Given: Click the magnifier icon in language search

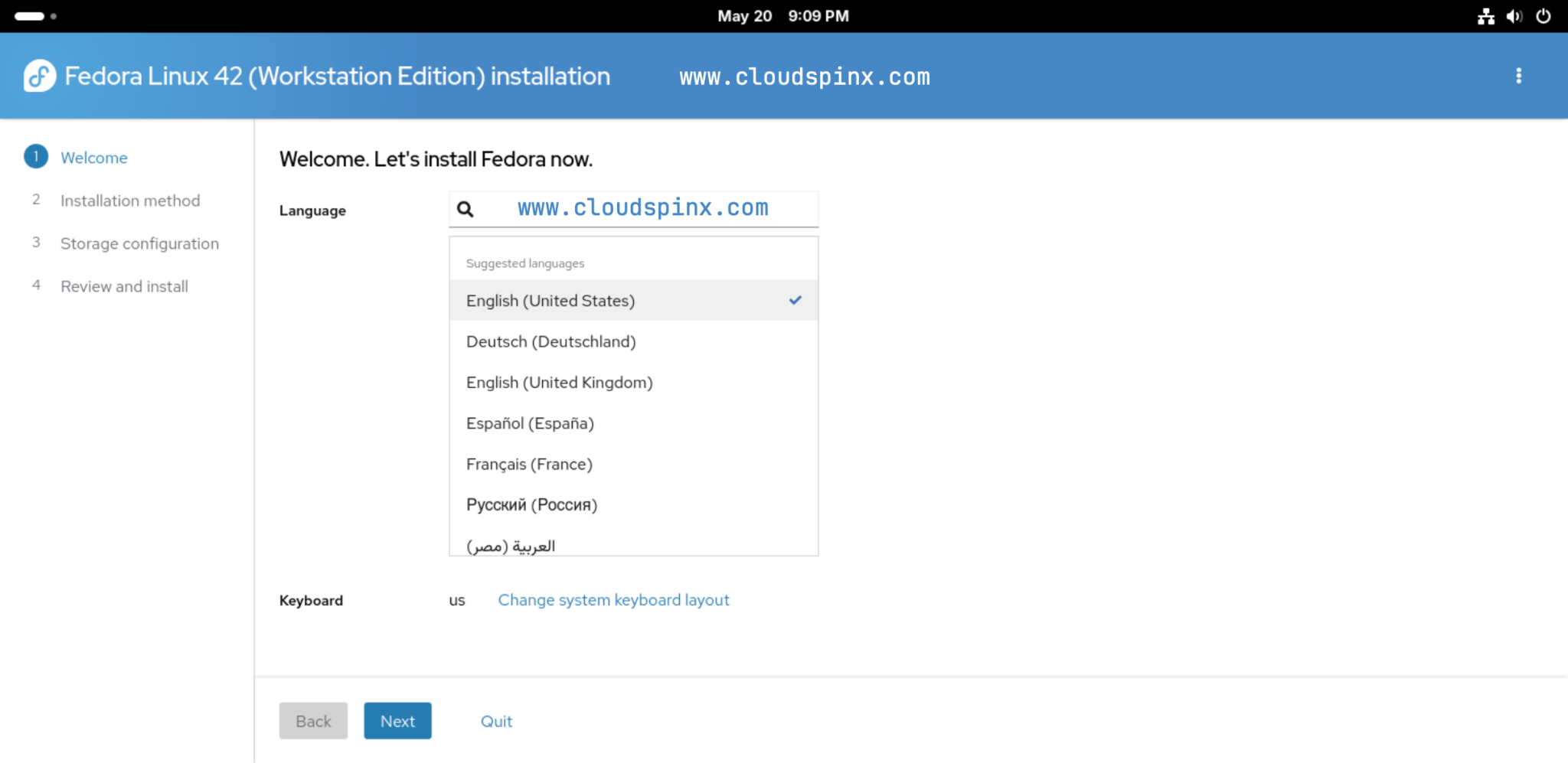Looking at the screenshot, I should point(465,209).
